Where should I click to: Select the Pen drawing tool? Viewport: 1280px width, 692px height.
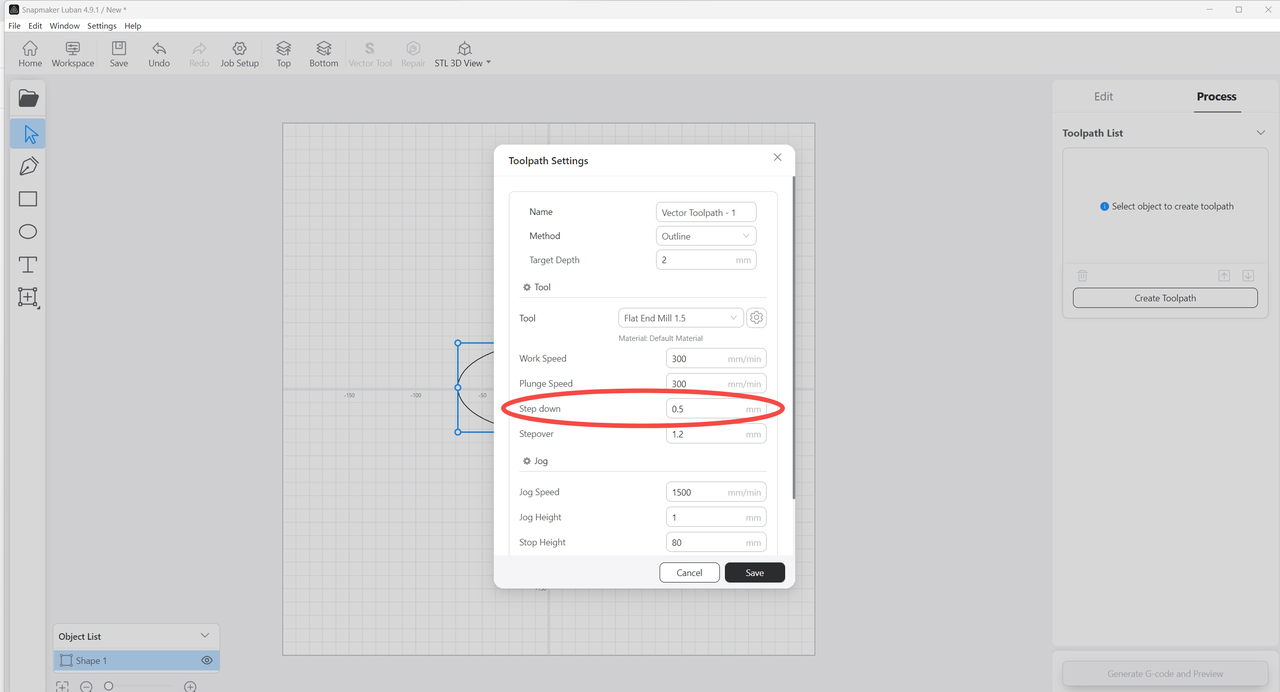point(28,166)
